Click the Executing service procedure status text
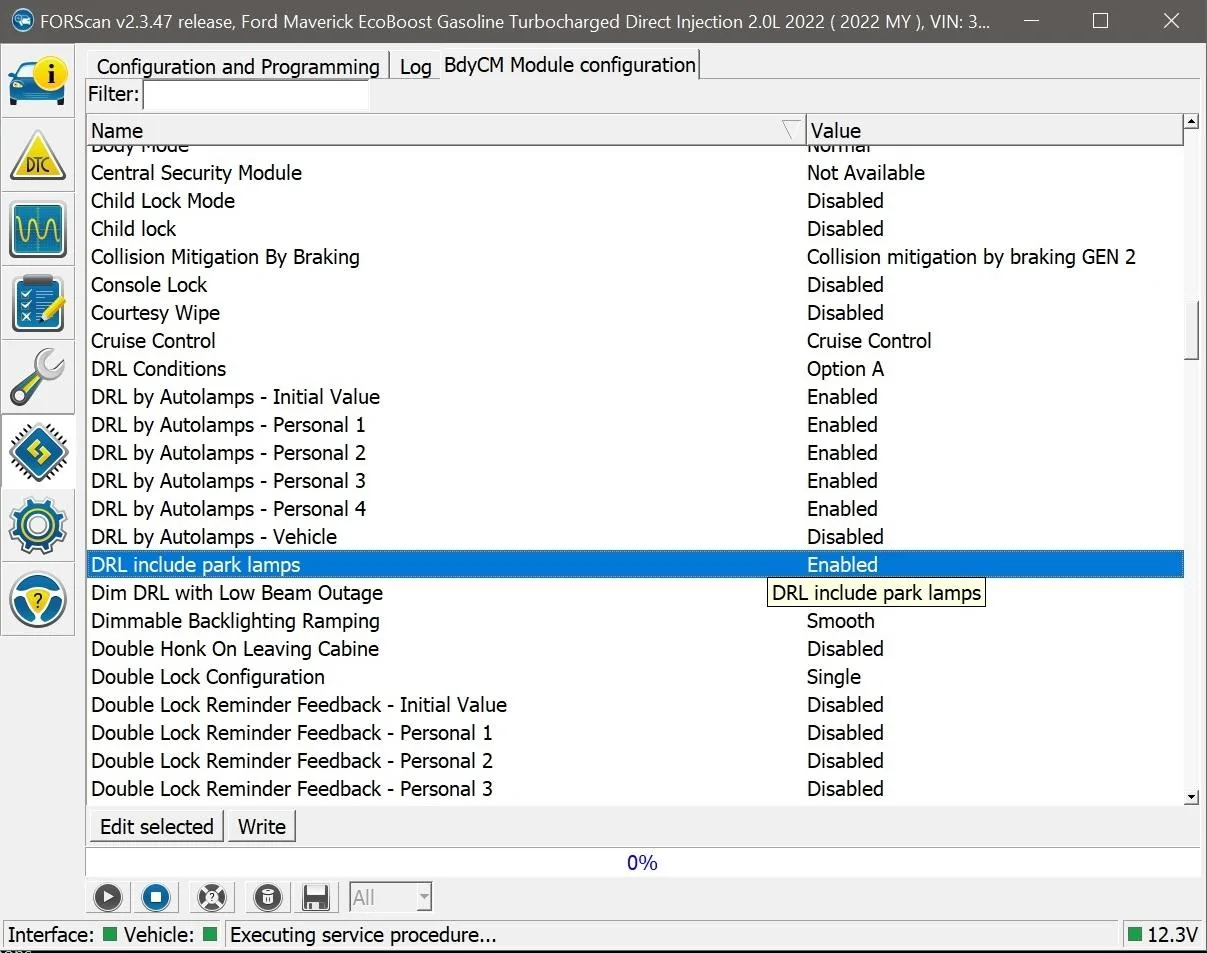The image size is (1207, 953). (363, 935)
